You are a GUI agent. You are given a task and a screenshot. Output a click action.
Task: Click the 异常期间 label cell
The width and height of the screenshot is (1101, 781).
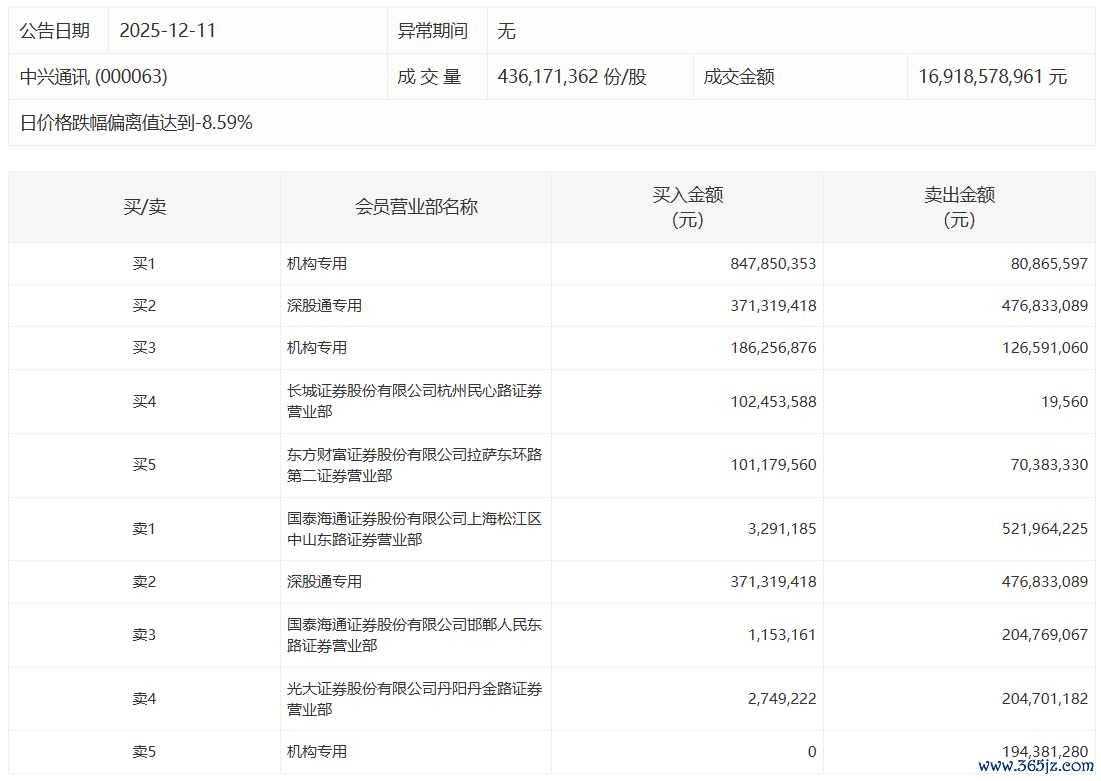(432, 31)
